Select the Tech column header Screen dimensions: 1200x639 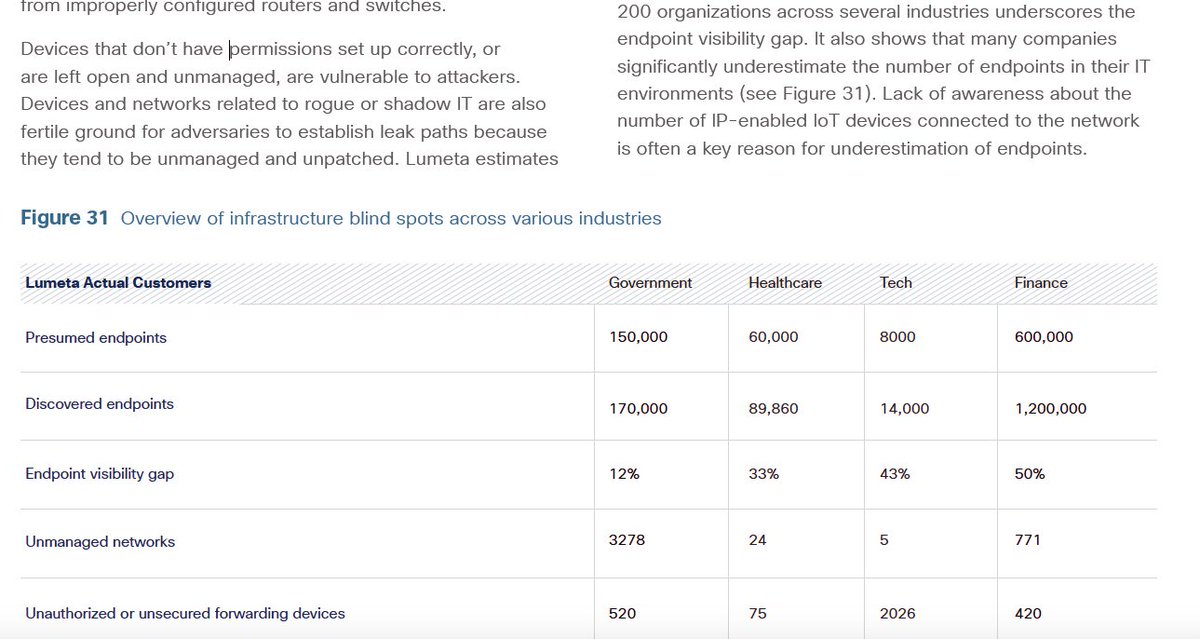895,283
